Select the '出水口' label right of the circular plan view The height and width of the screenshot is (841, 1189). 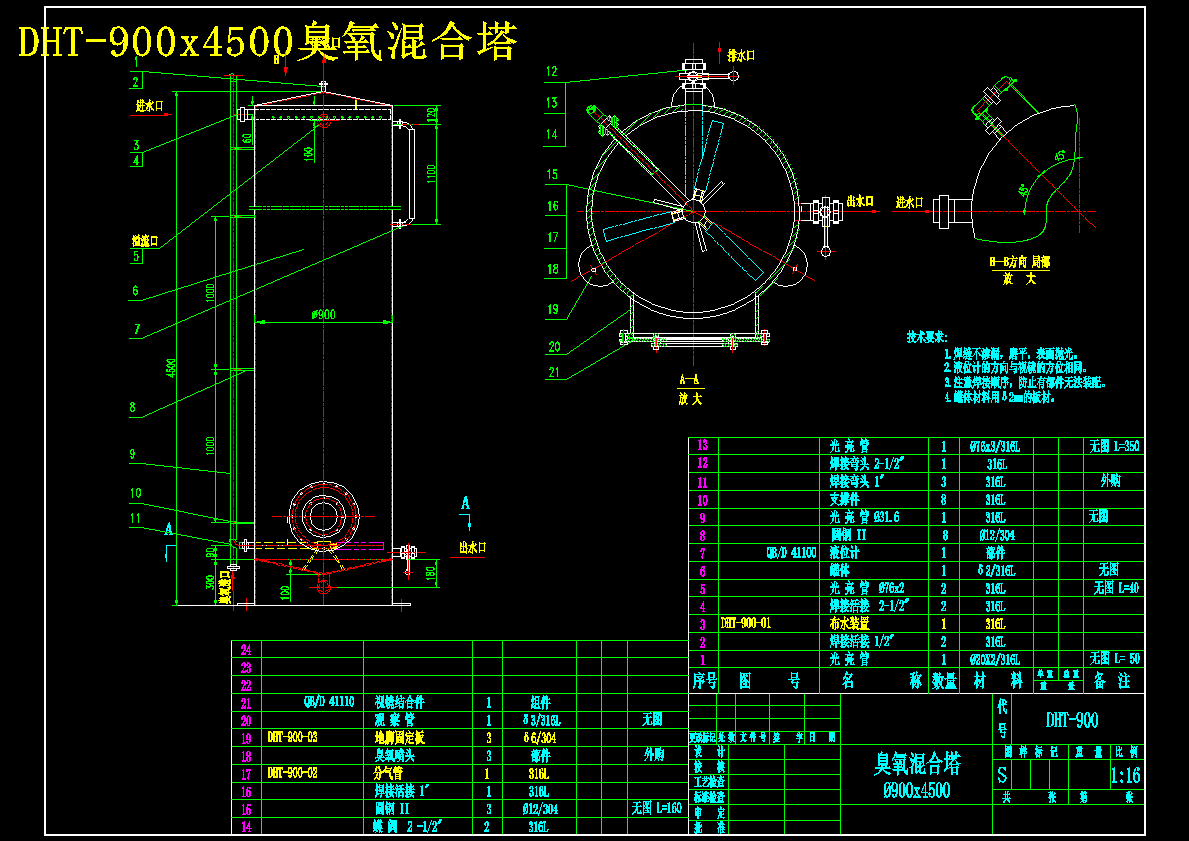click(860, 201)
